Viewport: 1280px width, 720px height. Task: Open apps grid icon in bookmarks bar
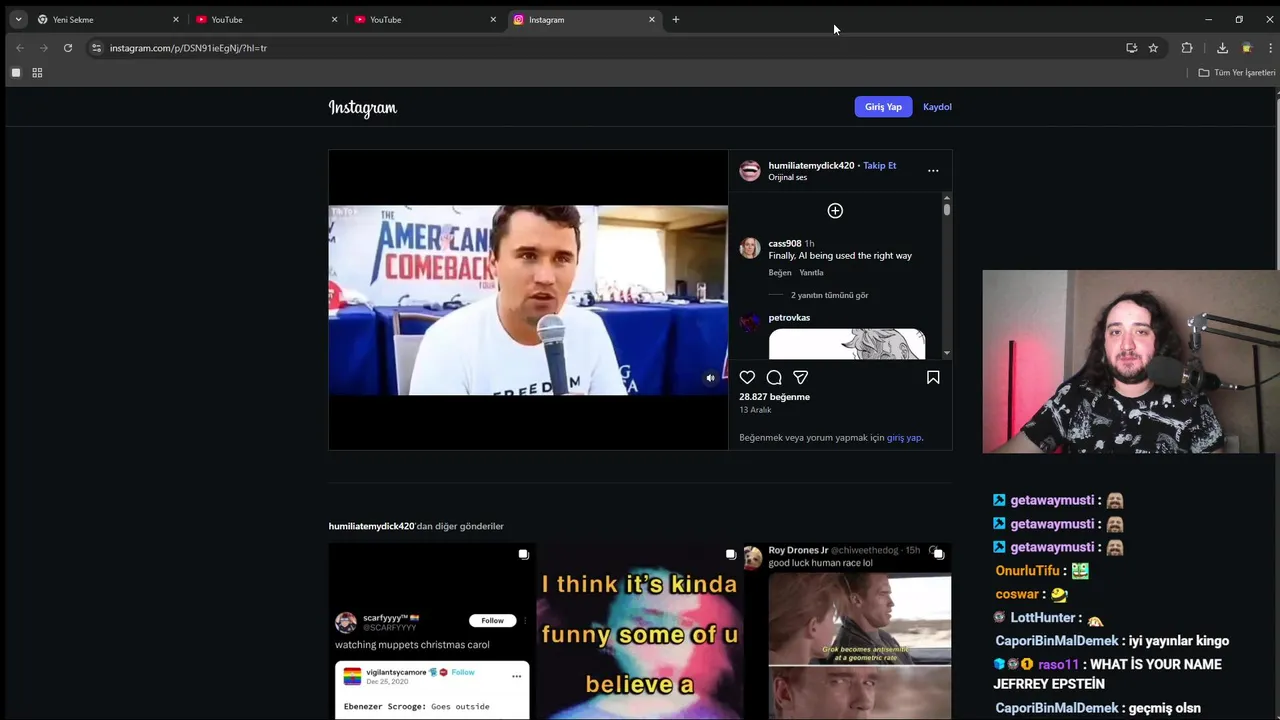point(37,73)
